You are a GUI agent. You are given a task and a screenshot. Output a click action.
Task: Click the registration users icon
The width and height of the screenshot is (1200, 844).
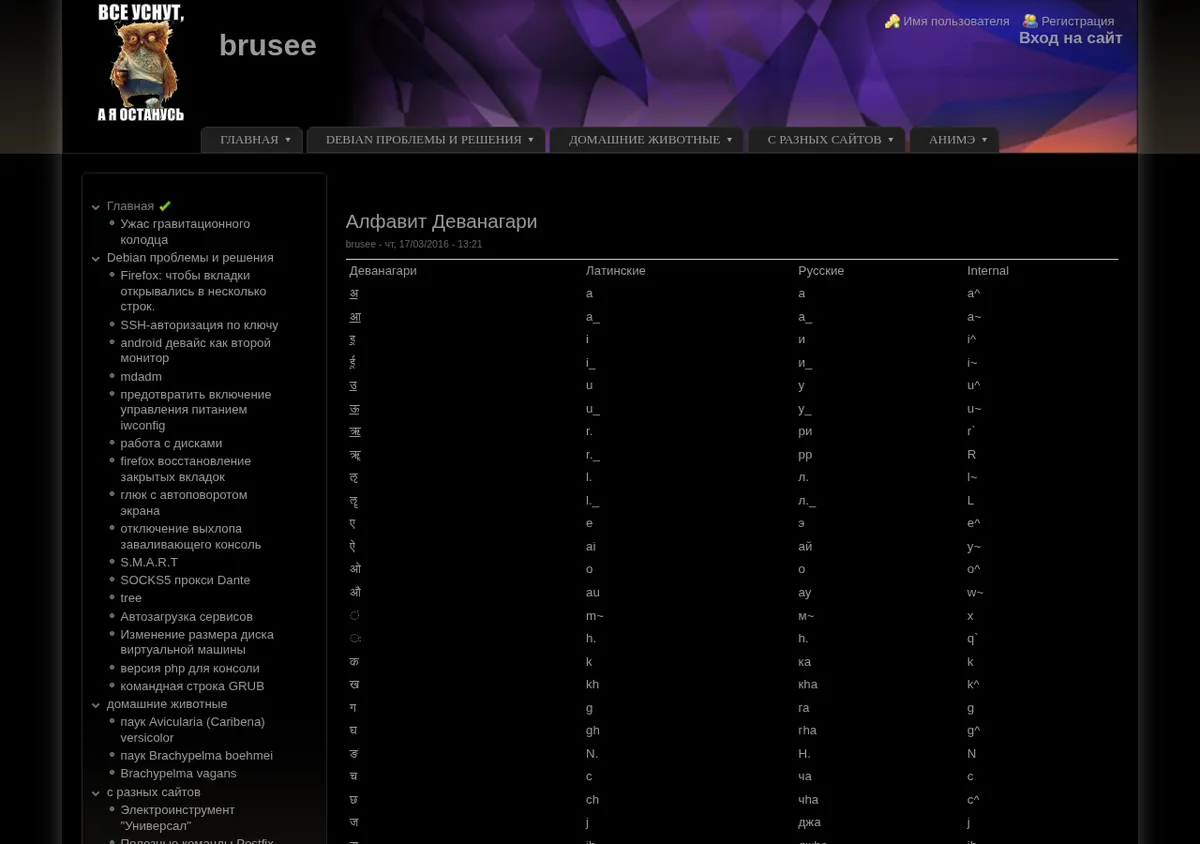tap(1030, 21)
